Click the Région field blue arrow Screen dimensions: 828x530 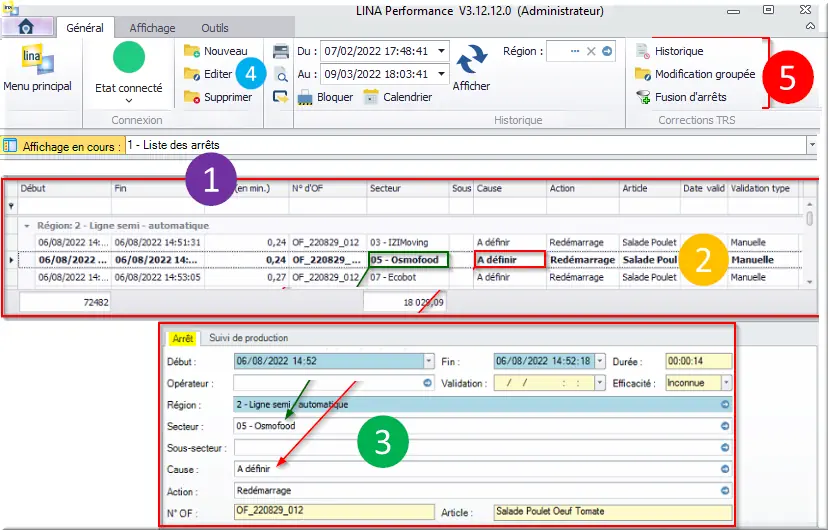[x=607, y=51]
